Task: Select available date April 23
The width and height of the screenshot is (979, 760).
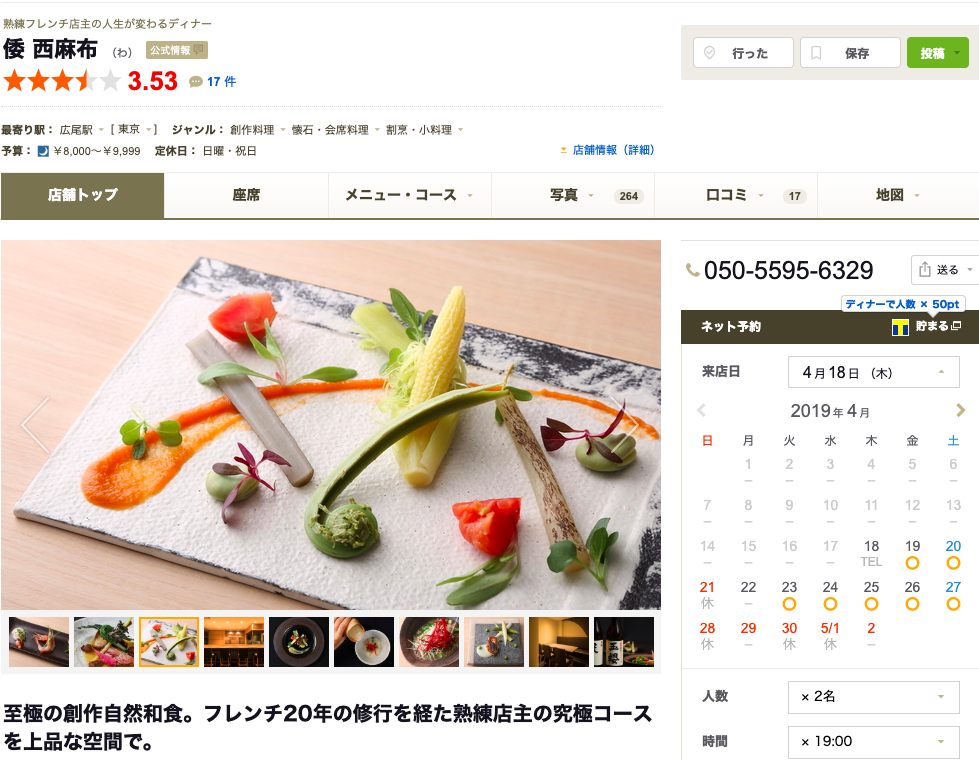Action: tap(789, 596)
